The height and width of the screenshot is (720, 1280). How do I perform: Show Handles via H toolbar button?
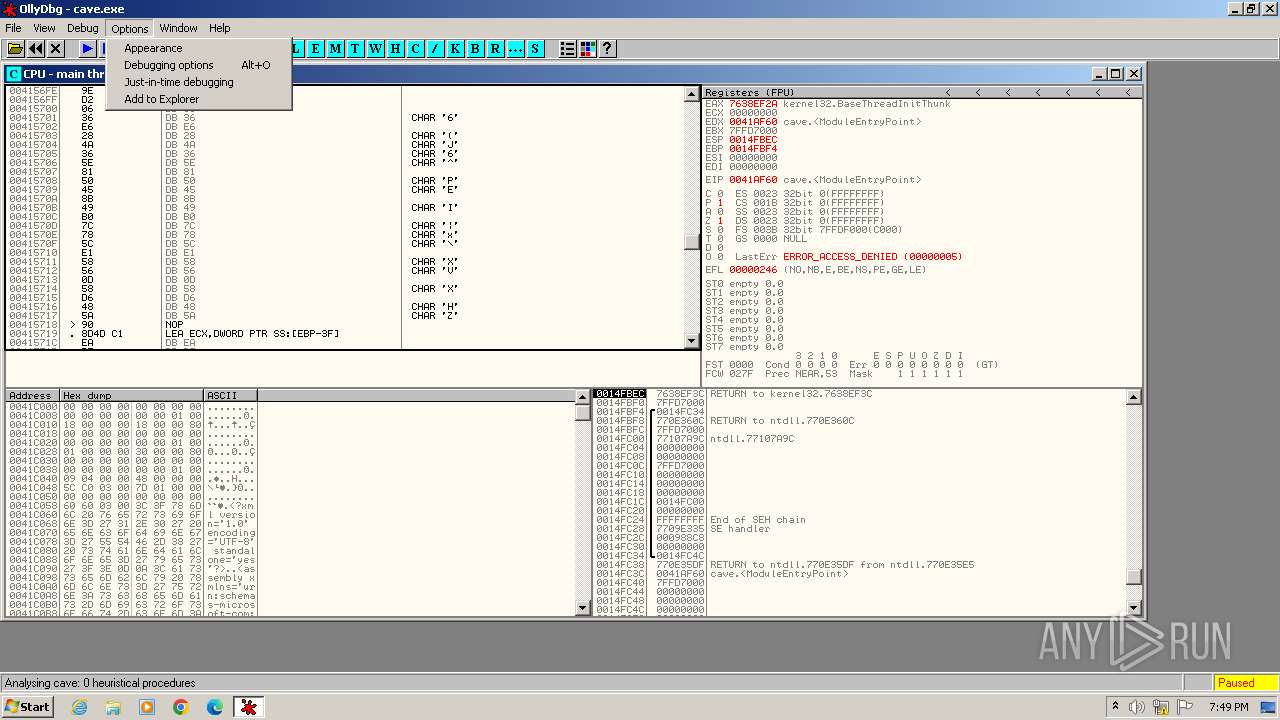tap(395, 48)
